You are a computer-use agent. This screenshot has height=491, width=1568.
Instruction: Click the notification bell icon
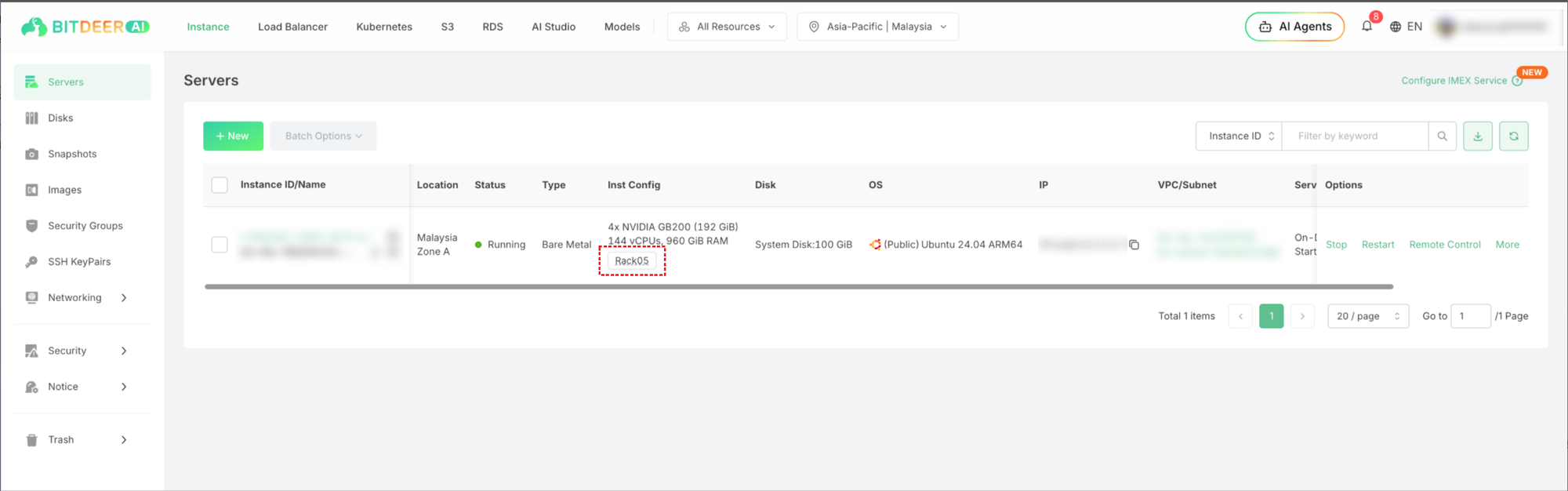tap(1367, 26)
